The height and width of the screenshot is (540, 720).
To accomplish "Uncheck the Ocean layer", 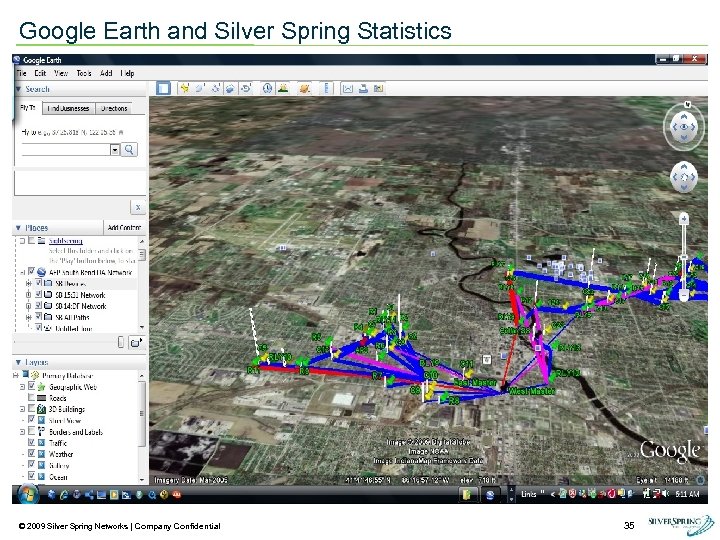I will click(x=31, y=476).
